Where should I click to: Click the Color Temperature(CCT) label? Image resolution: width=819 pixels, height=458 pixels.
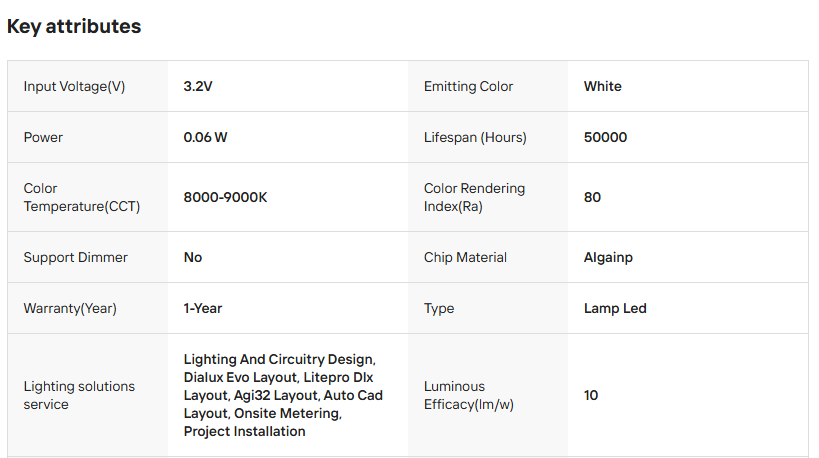point(82,197)
